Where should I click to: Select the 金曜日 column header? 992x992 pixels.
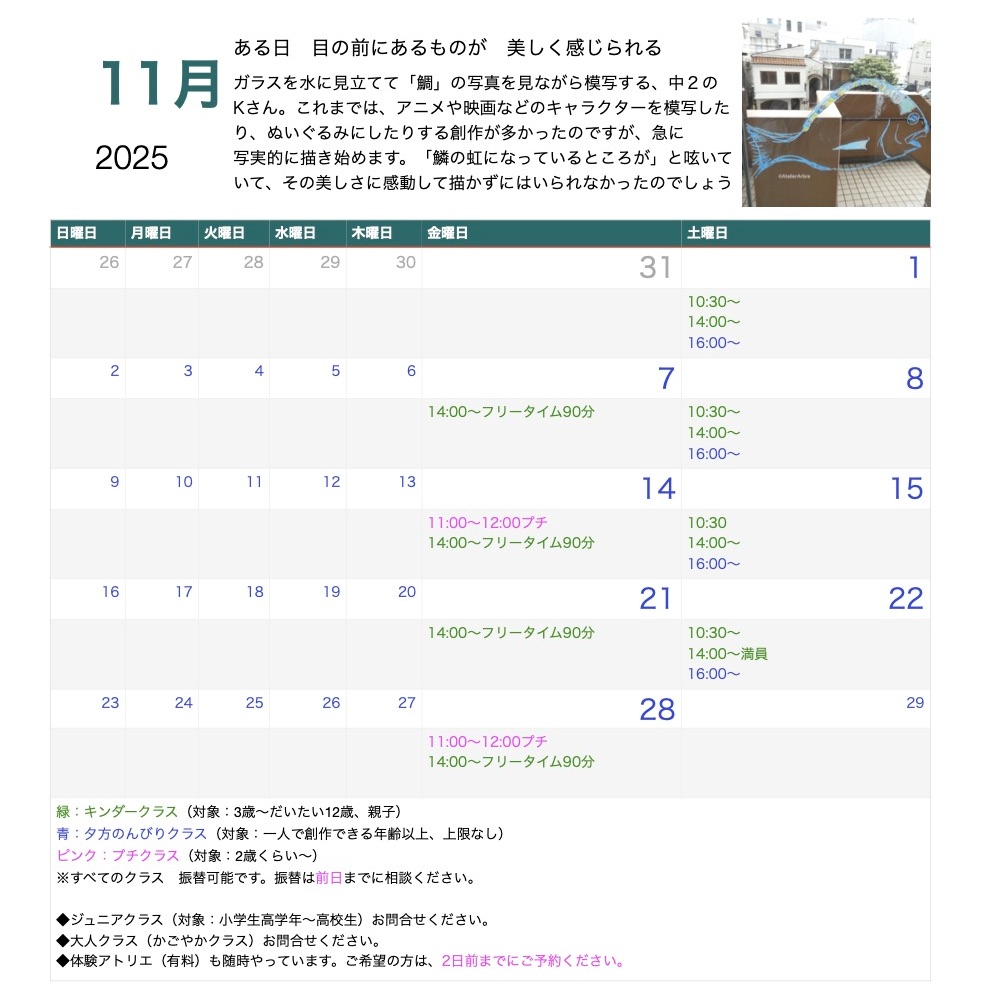(447, 233)
